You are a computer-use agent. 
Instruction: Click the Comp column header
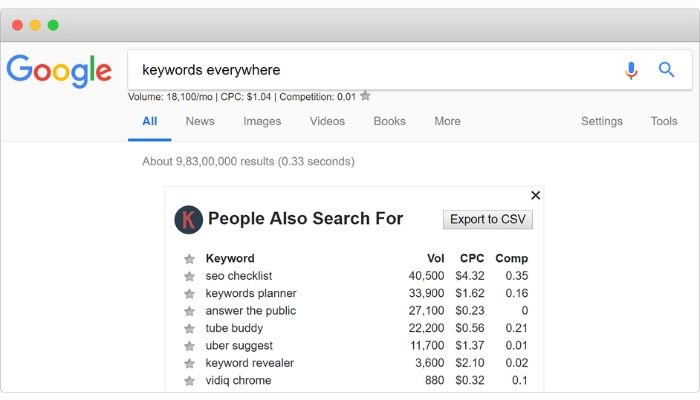coord(512,258)
